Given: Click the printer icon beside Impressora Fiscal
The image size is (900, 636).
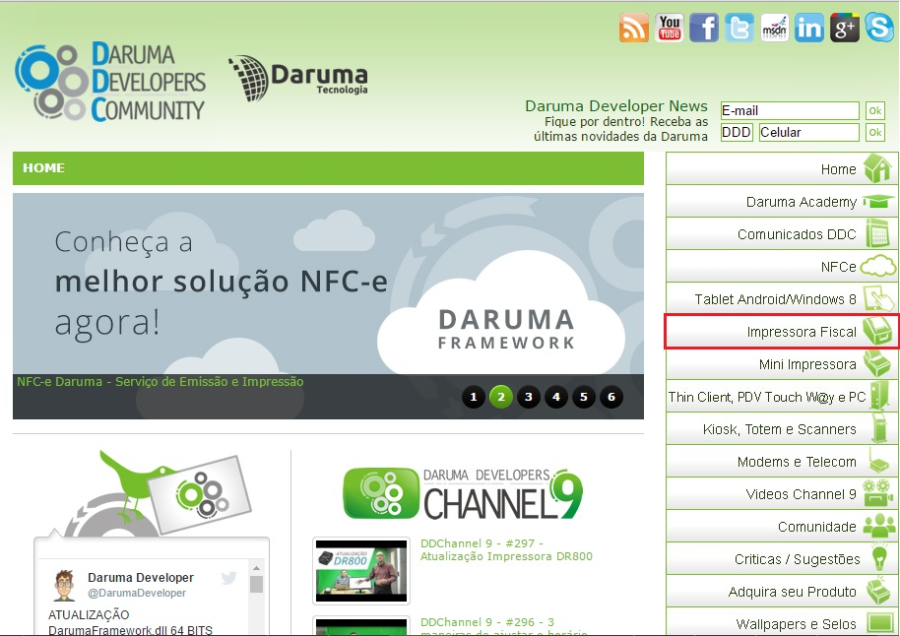Looking at the screenshot, I should click(877, 331).
